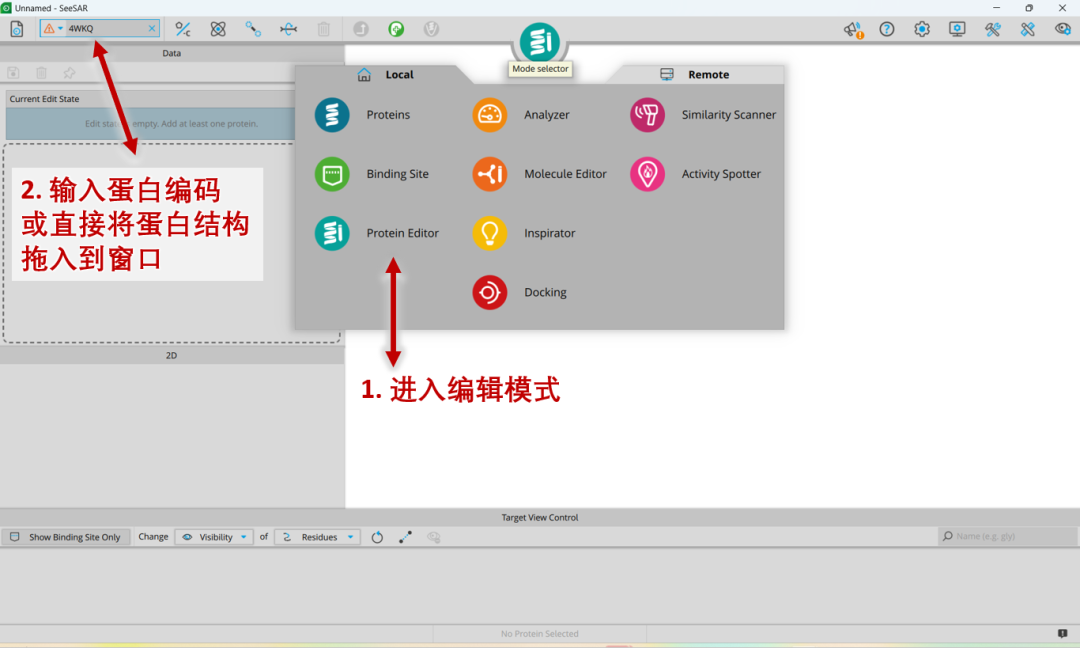
Task: Click the greyed upload arrow circle icon
Action: coord(361,29)
